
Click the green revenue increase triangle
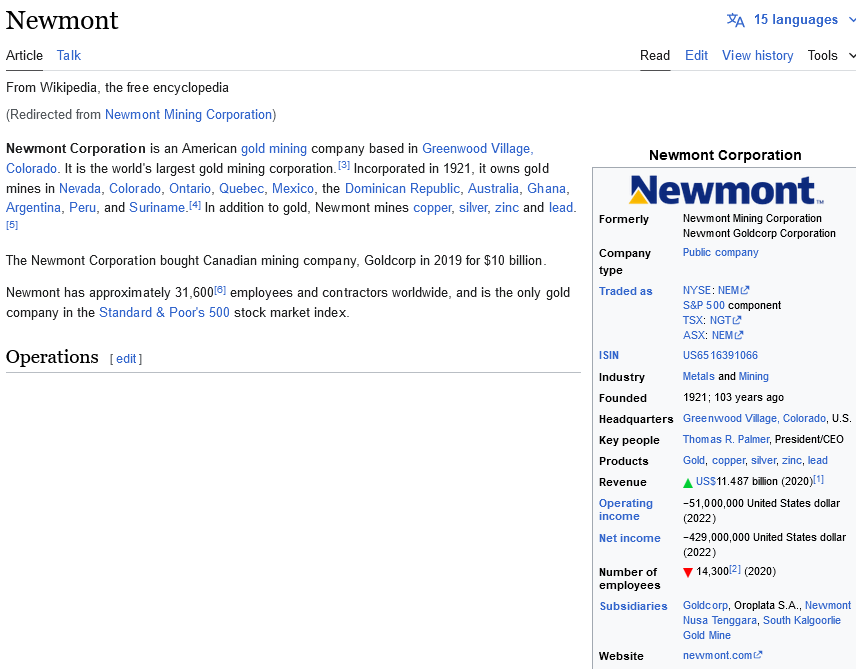(x=688, y=482)
